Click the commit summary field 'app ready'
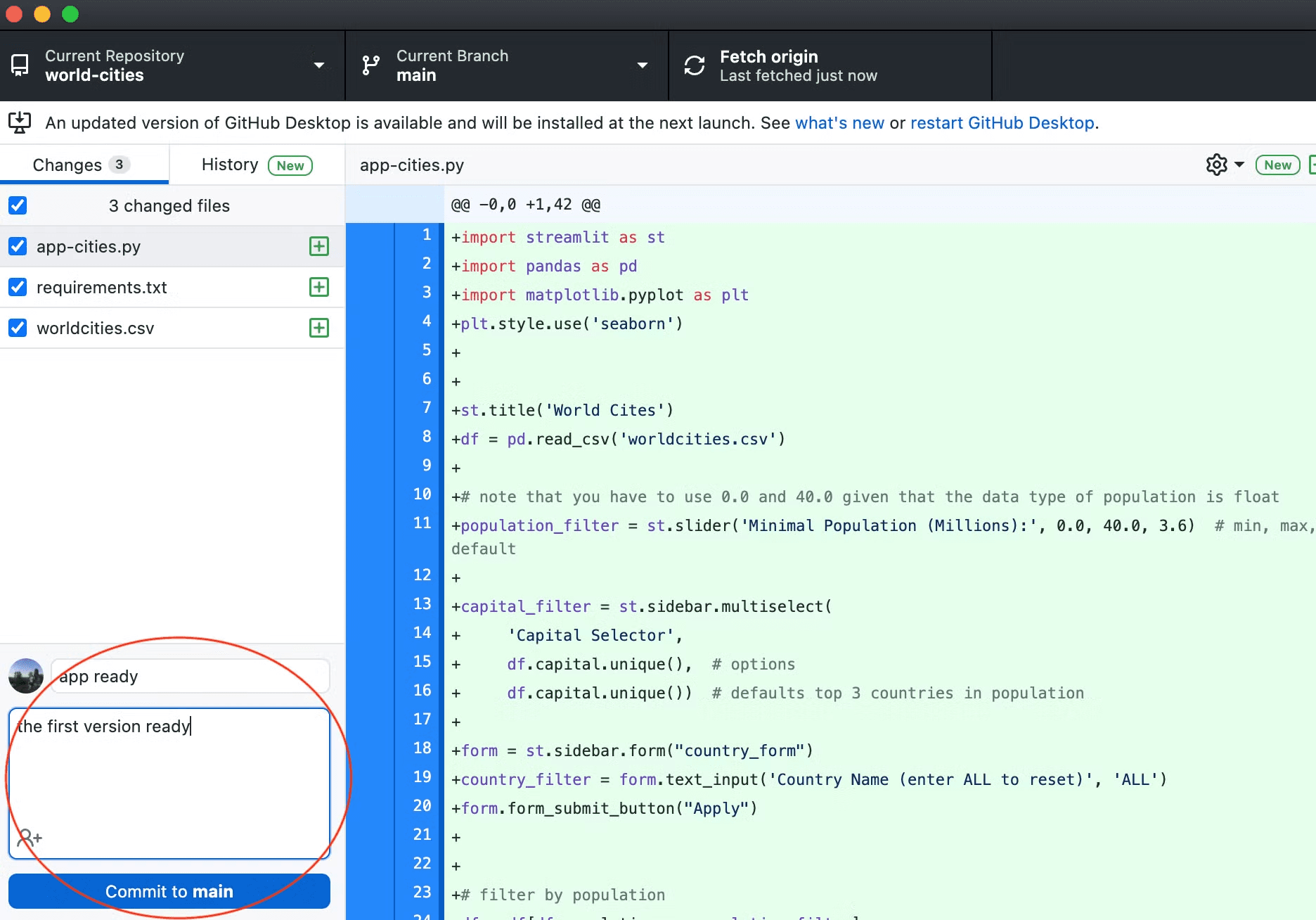1316x920 pixels. pyautogui.click(x=191, y=676)
